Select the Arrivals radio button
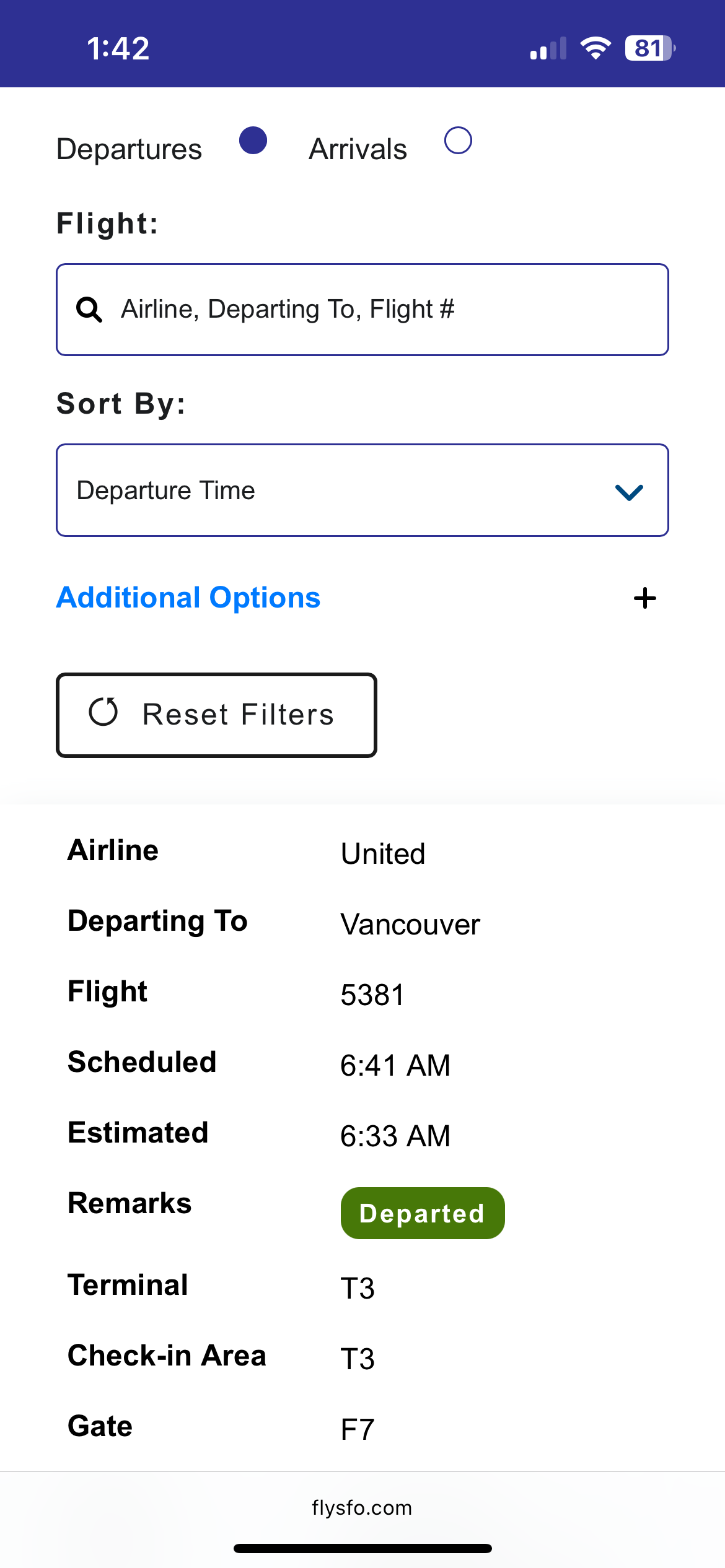725x1568 pixels. [458, 141]
